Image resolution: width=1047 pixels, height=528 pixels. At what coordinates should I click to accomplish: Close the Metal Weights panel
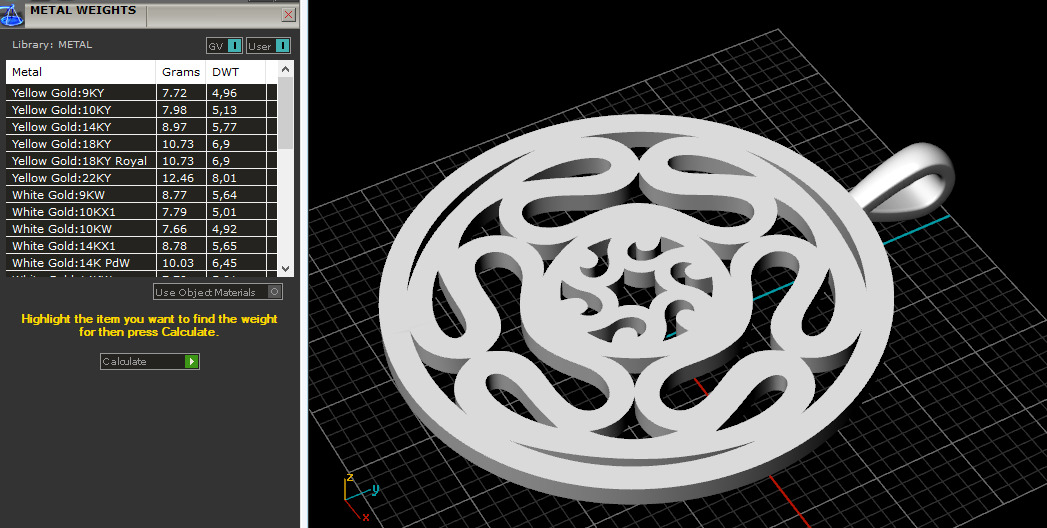click(x=288, y=15)
